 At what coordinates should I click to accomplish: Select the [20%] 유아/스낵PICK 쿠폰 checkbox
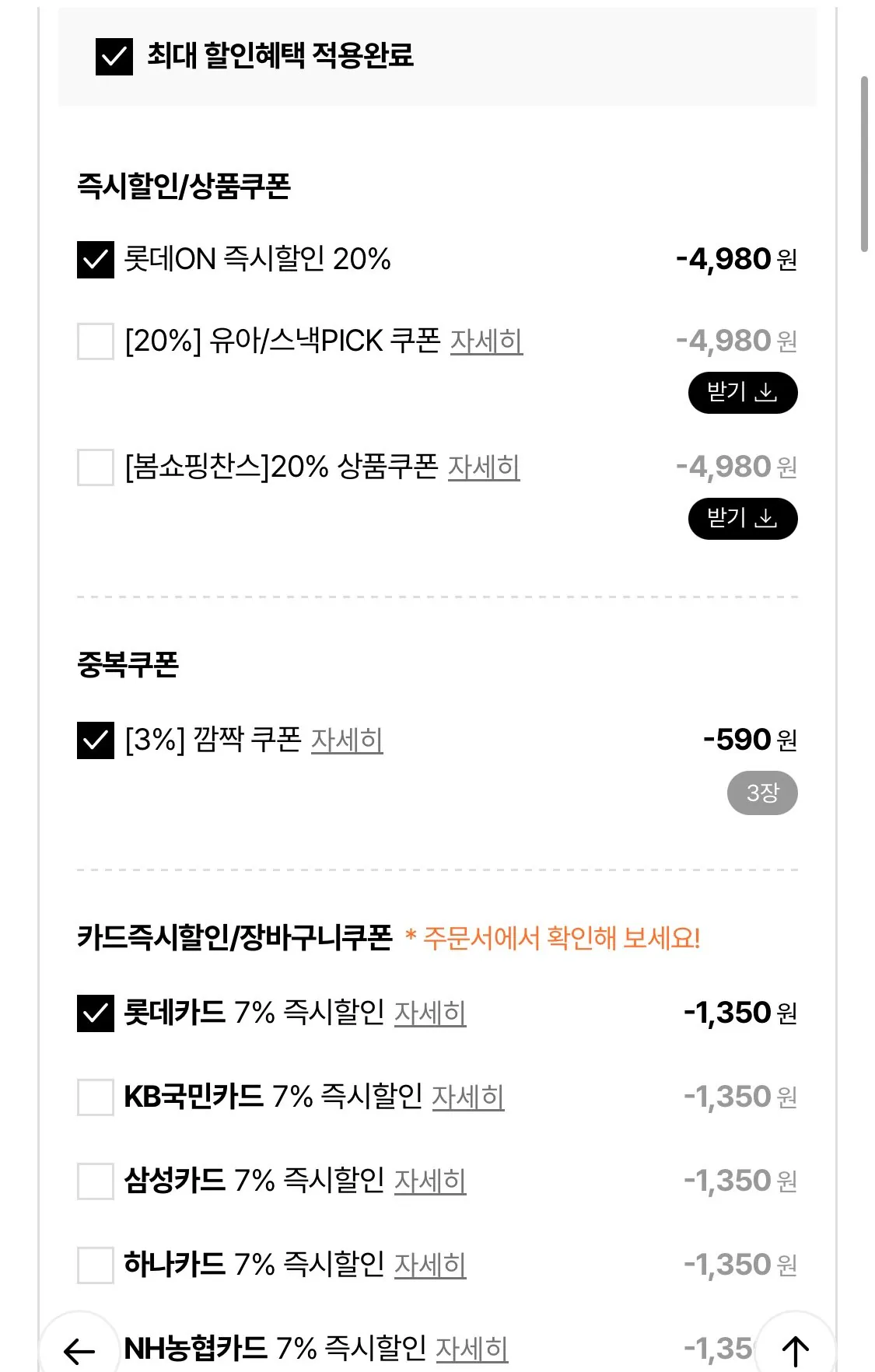(x=96, y=341)
